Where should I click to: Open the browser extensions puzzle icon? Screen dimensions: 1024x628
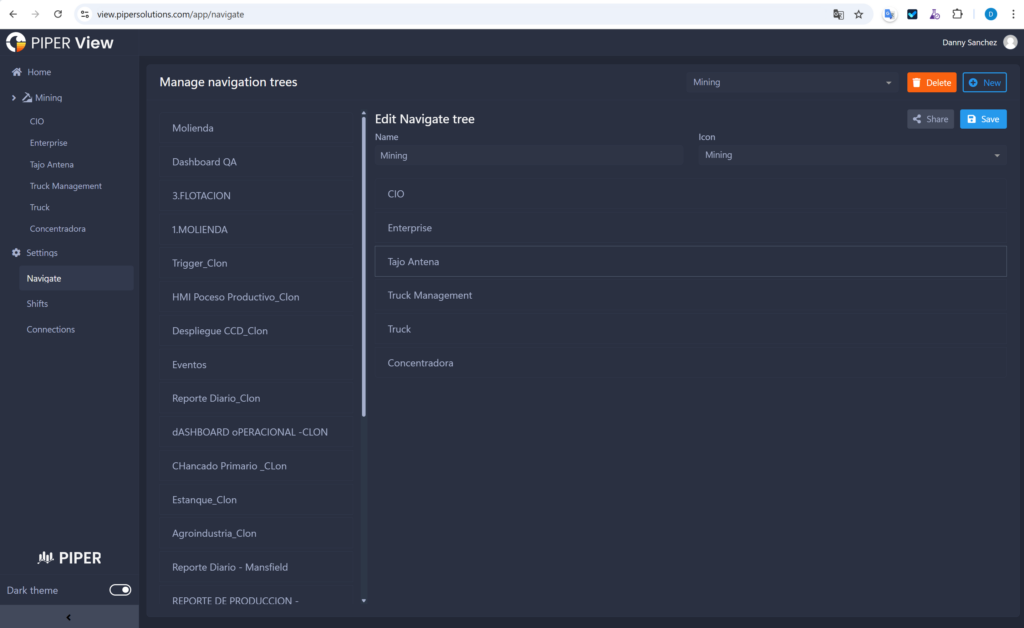coord(958,15)
